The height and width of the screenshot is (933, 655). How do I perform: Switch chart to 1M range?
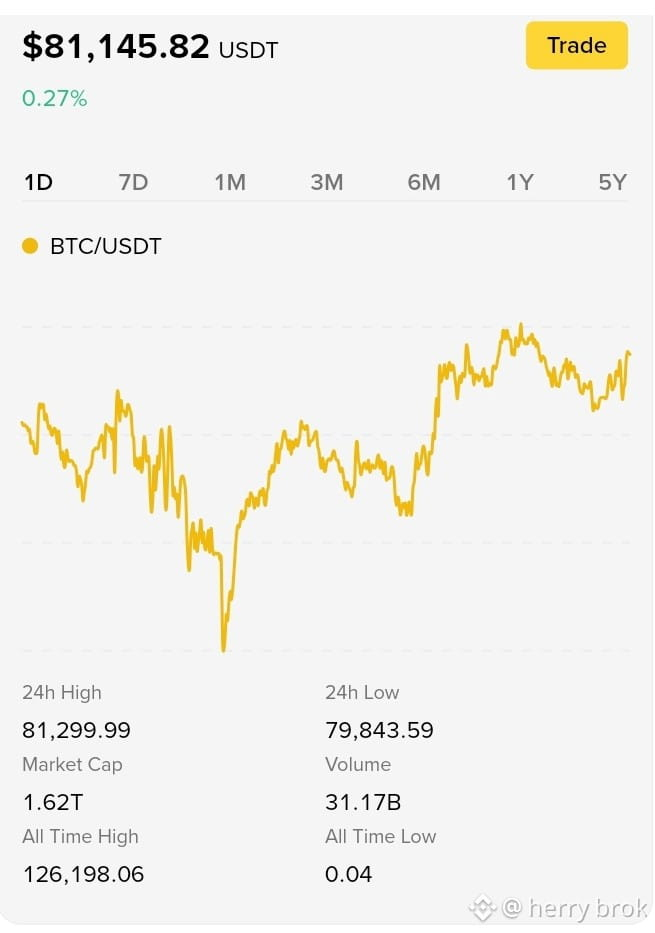pos(230,182)
